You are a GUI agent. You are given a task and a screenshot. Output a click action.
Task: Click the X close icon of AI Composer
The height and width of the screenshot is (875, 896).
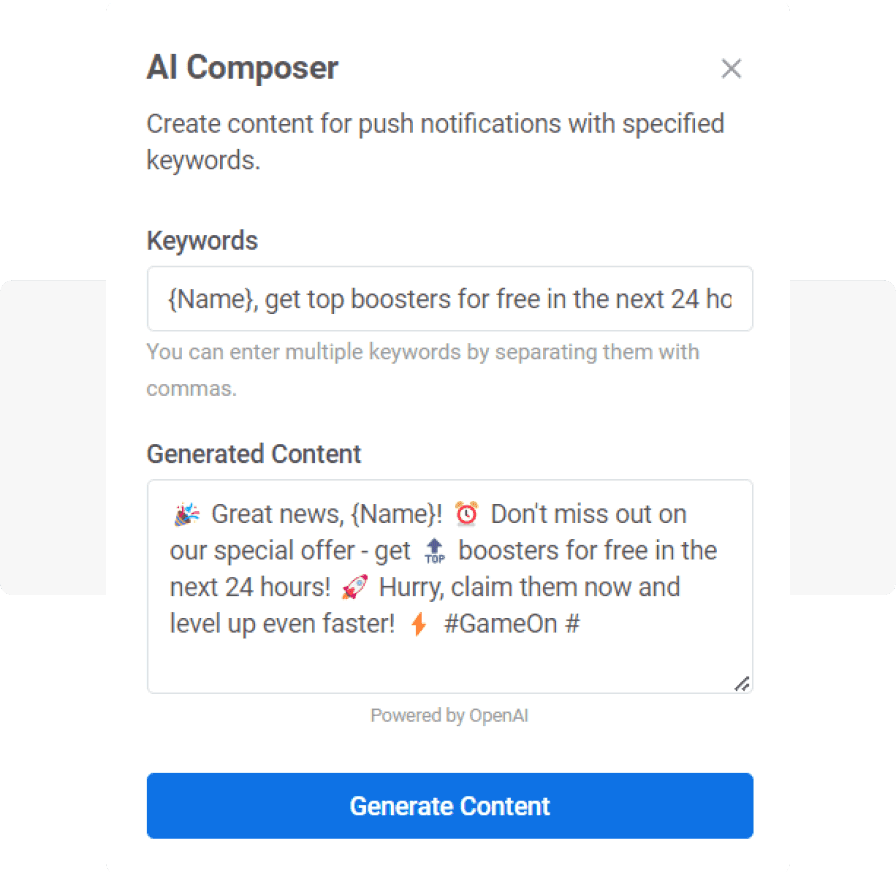(x=731, y=68)
